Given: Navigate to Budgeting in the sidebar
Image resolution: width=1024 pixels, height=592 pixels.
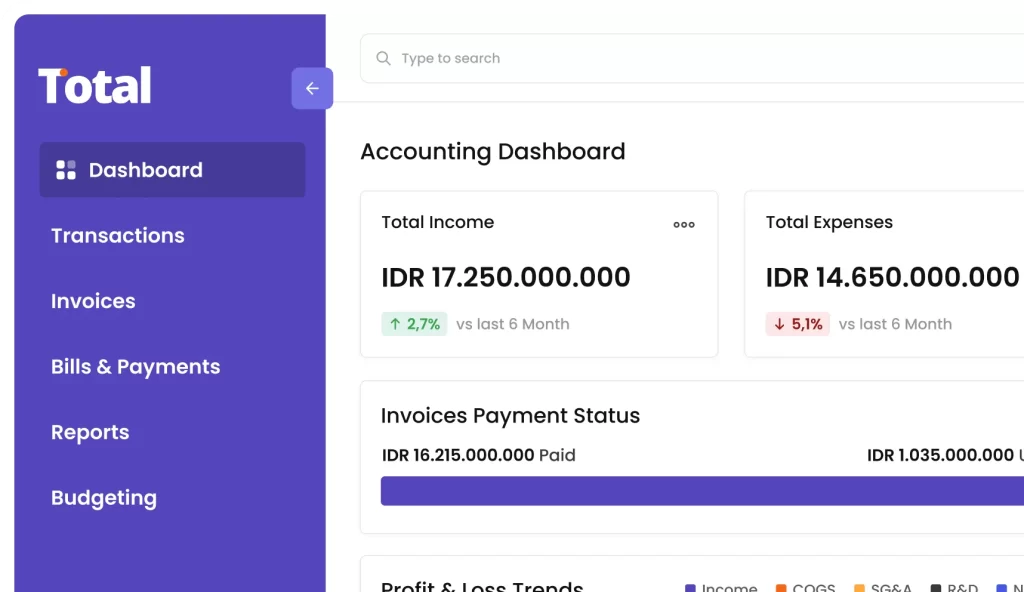Looking at the screenshot, I should coord(104,498).
